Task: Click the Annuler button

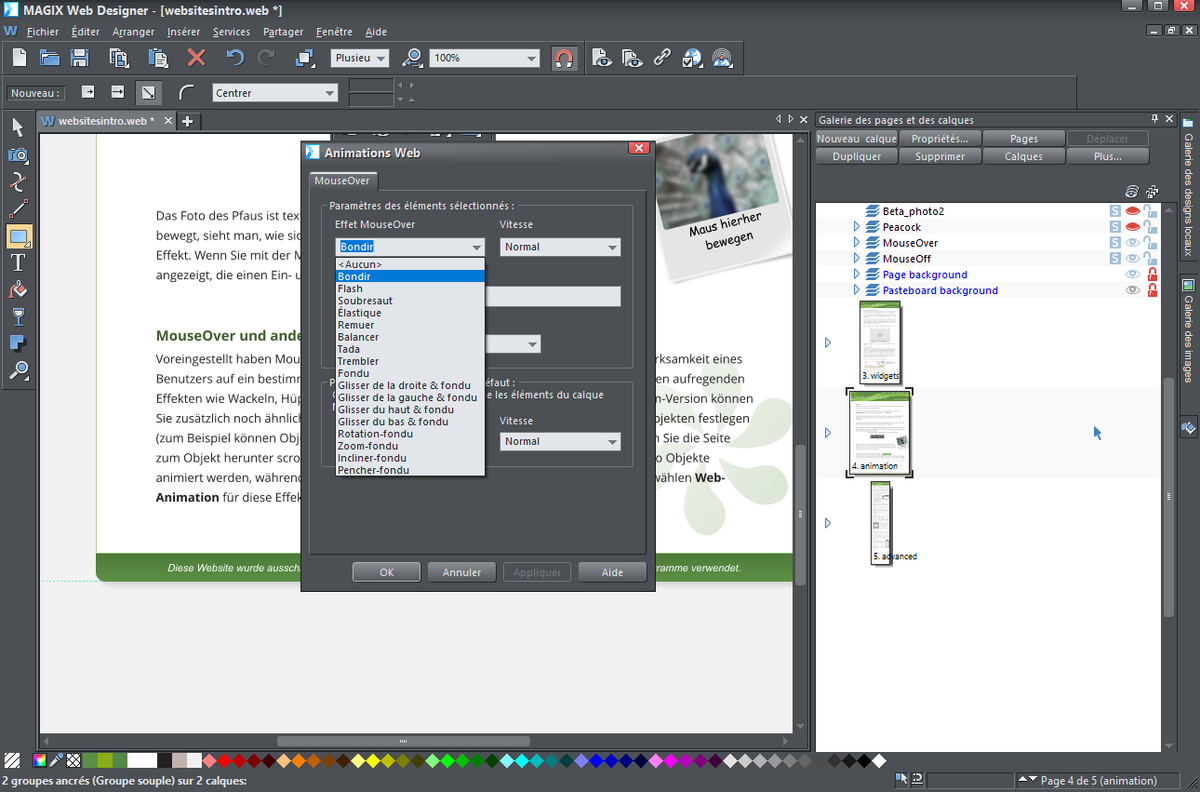Action: click(462, 572)
